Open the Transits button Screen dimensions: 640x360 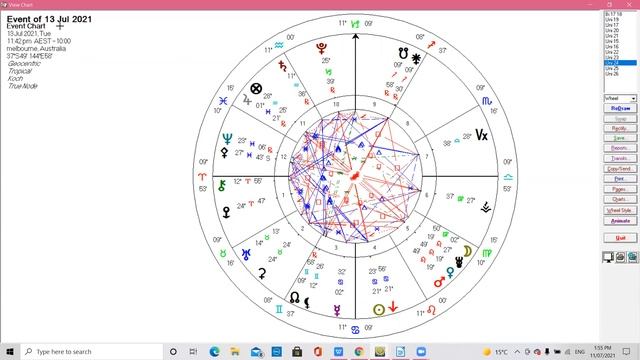pos(620,158)
